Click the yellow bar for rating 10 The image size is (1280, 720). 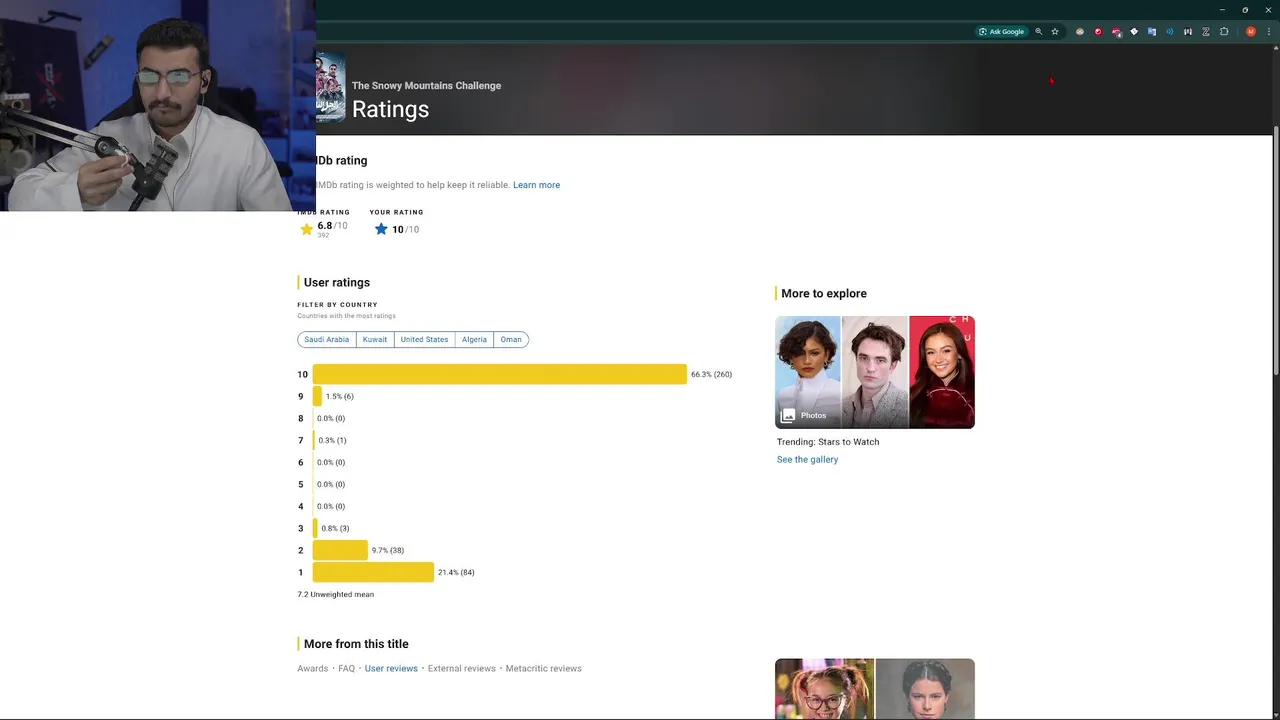pyautogui.click(x=500, y=374)
